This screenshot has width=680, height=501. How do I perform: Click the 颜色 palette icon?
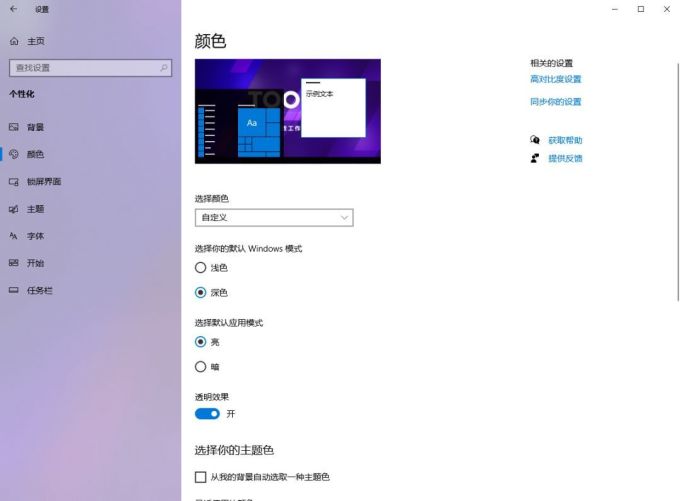[x=14, y=154]
